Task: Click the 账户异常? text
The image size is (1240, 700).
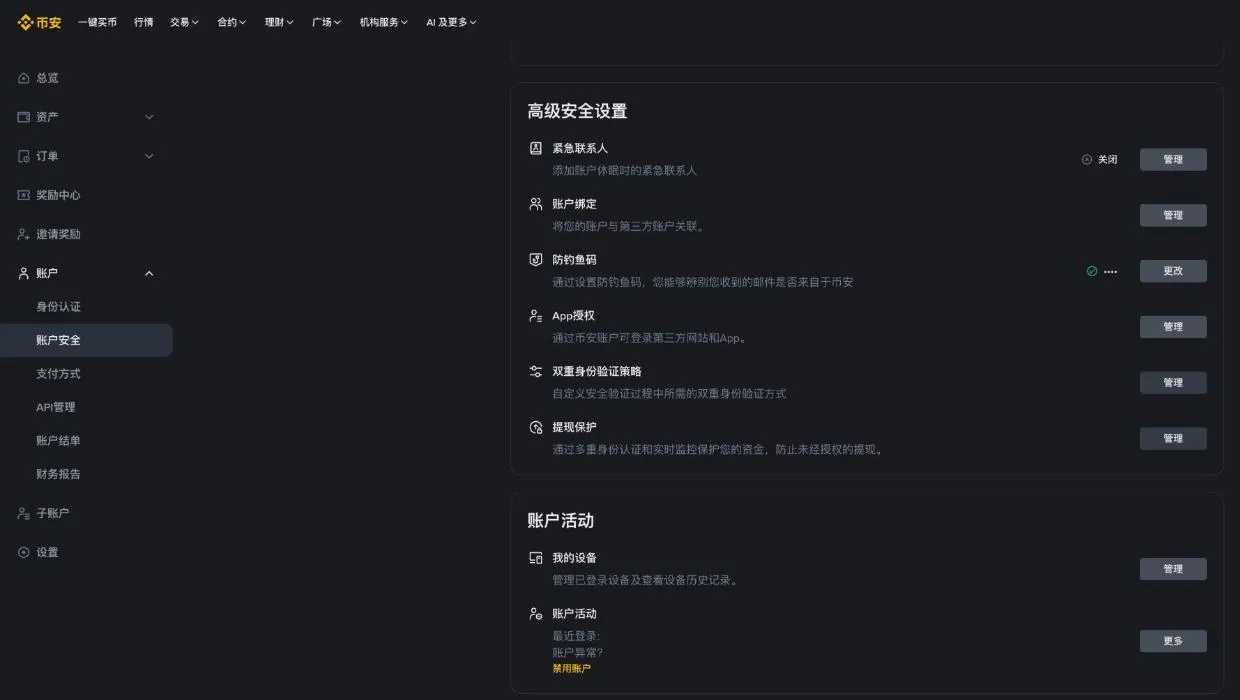Action: click(577, 653)
